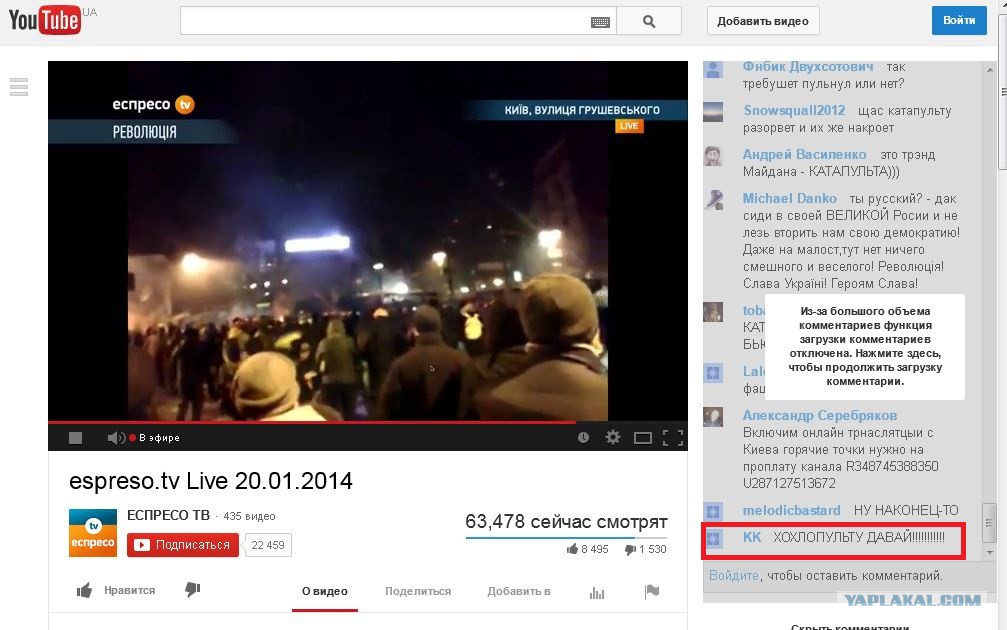Click Michael Danko's avatar thumbnail
1007x630 pixels.
click(x=714, y=200)
